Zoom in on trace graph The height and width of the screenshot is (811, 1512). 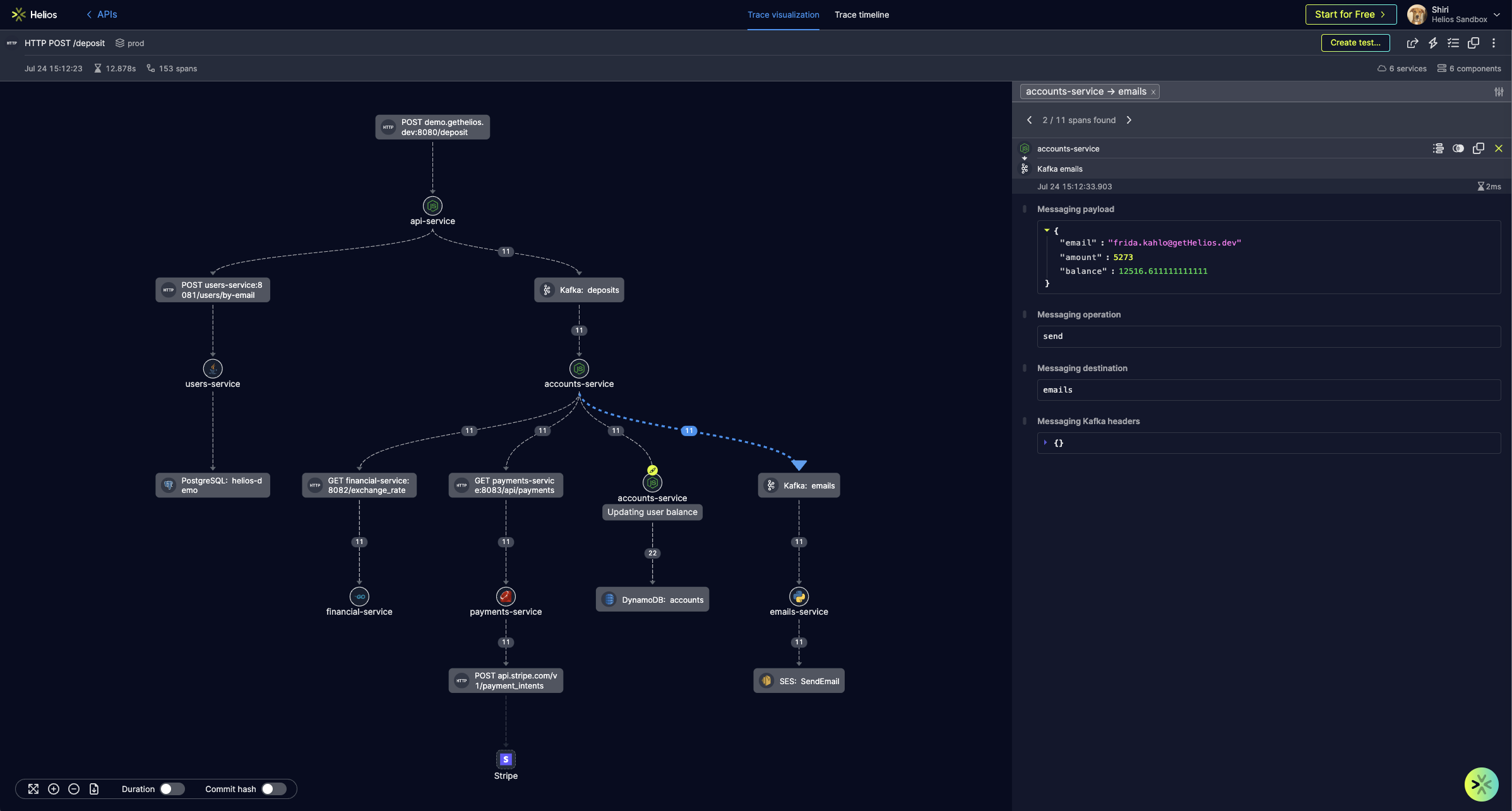[54, 789]
